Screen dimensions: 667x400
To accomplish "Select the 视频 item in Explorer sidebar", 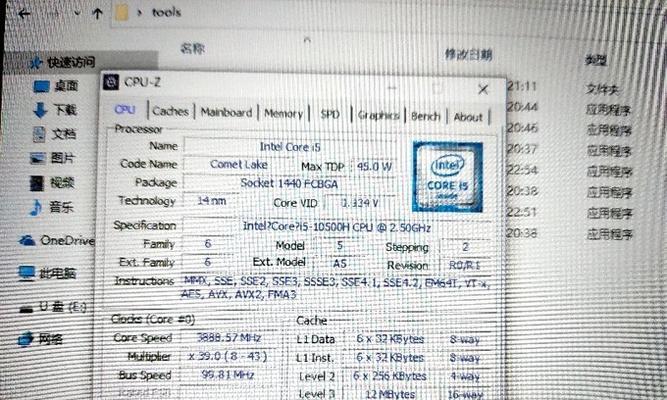I will [x=62, y=183].
